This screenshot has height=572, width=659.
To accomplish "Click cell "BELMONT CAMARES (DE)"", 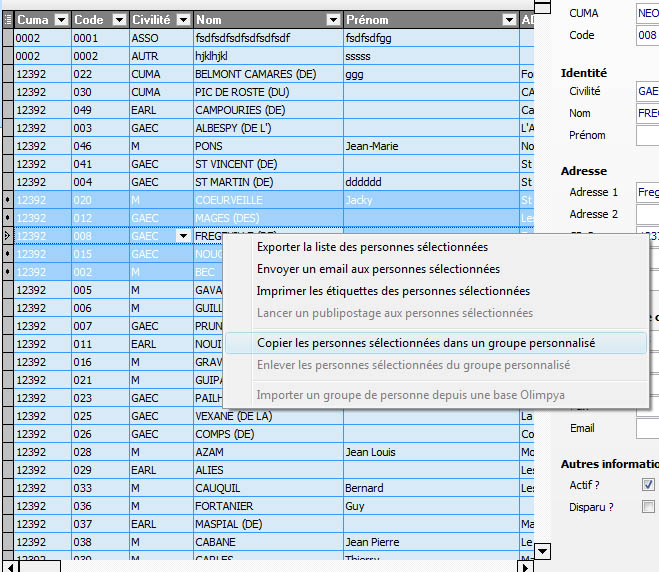I will click(268, 74).
